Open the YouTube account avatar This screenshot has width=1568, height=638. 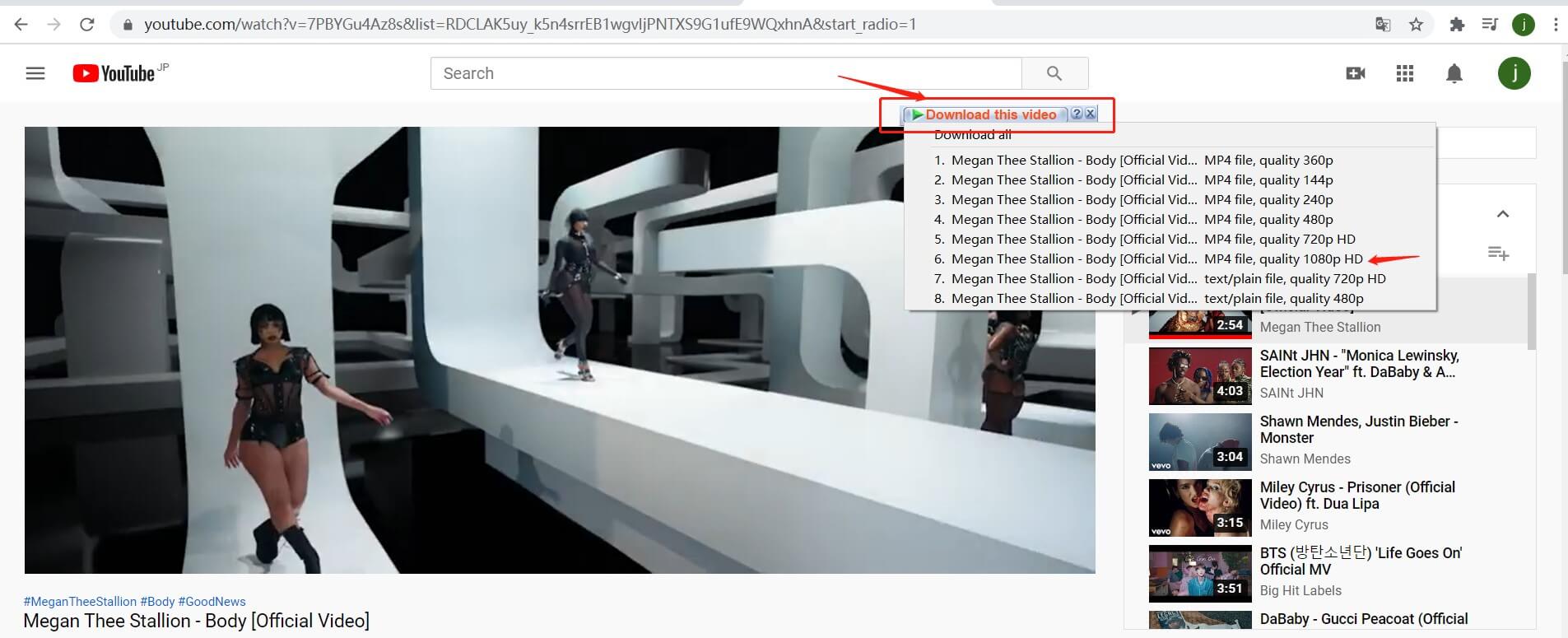tap(1514, 73)
